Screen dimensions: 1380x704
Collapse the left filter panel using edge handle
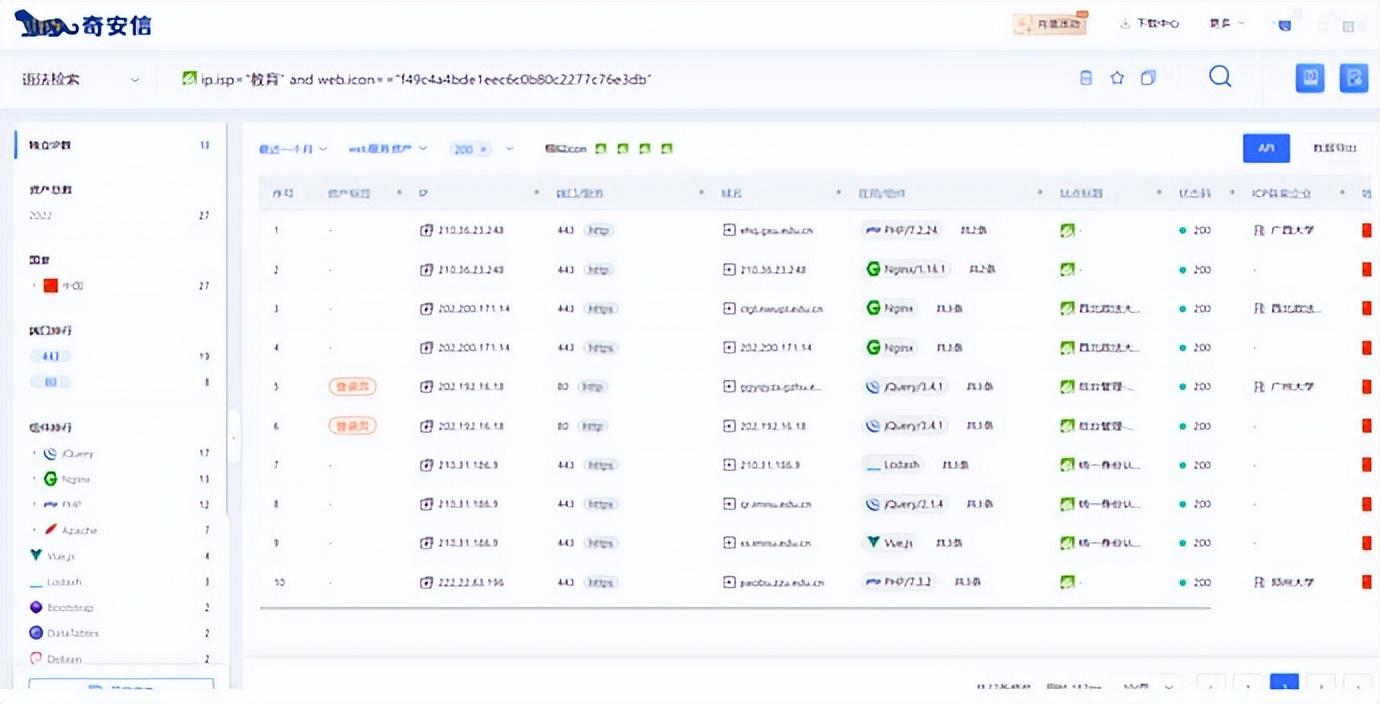pyautogui.click(x=236, y=435)
